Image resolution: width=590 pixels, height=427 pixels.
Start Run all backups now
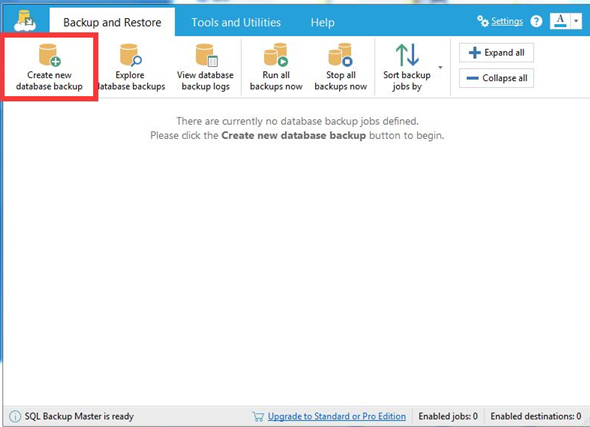coord(276,67)
